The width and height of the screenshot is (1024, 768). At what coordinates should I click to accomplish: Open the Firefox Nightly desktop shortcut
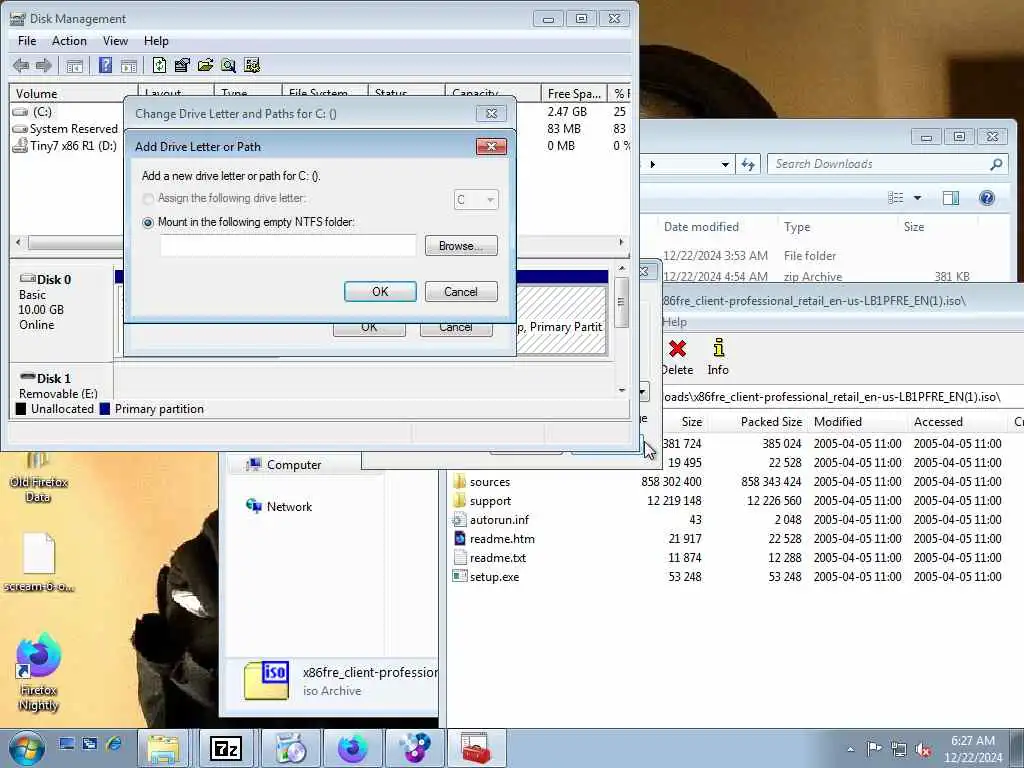click(39, 671)
